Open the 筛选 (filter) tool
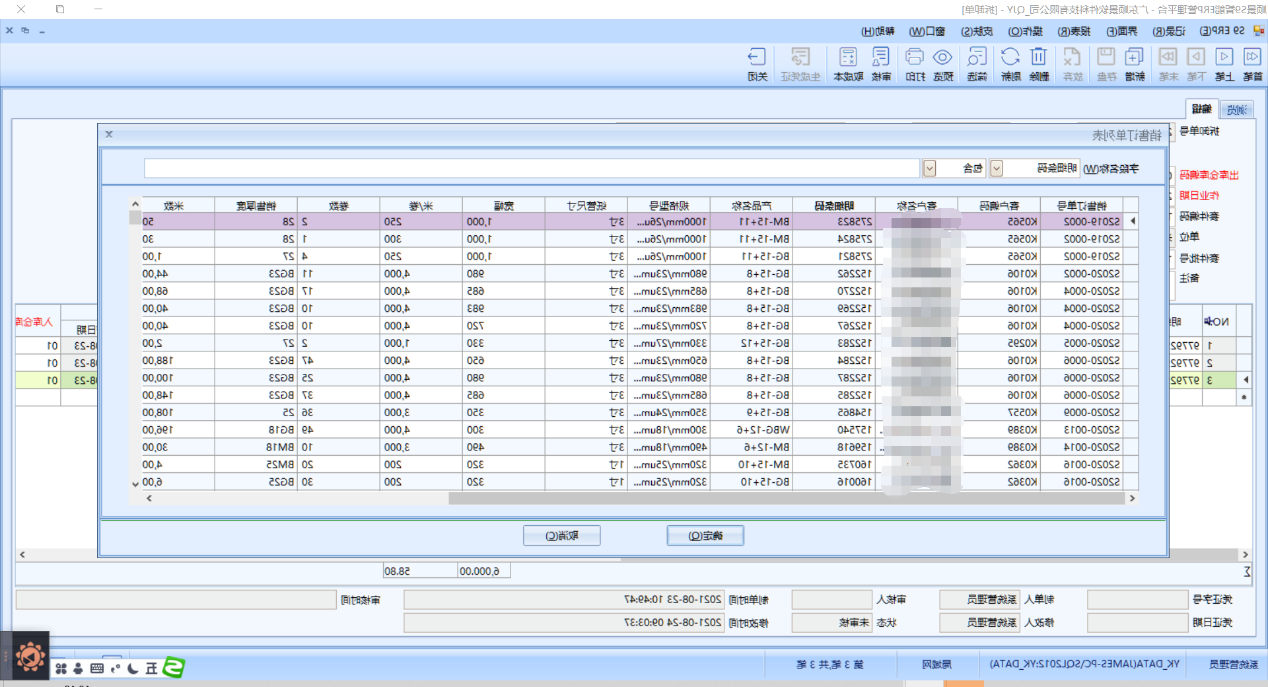 click(x=976, y=63)
